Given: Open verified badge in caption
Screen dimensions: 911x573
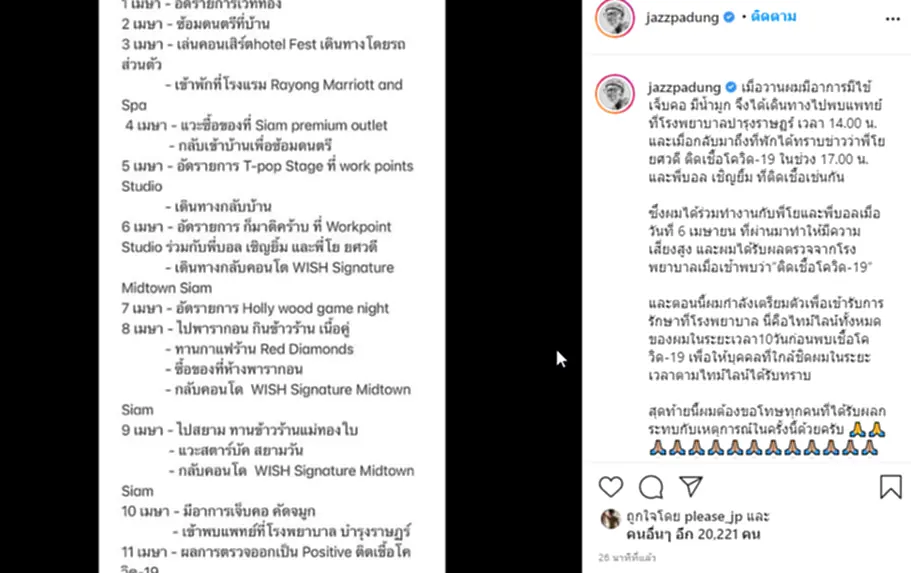Looking at the screenshot, I should click(731, 87).
